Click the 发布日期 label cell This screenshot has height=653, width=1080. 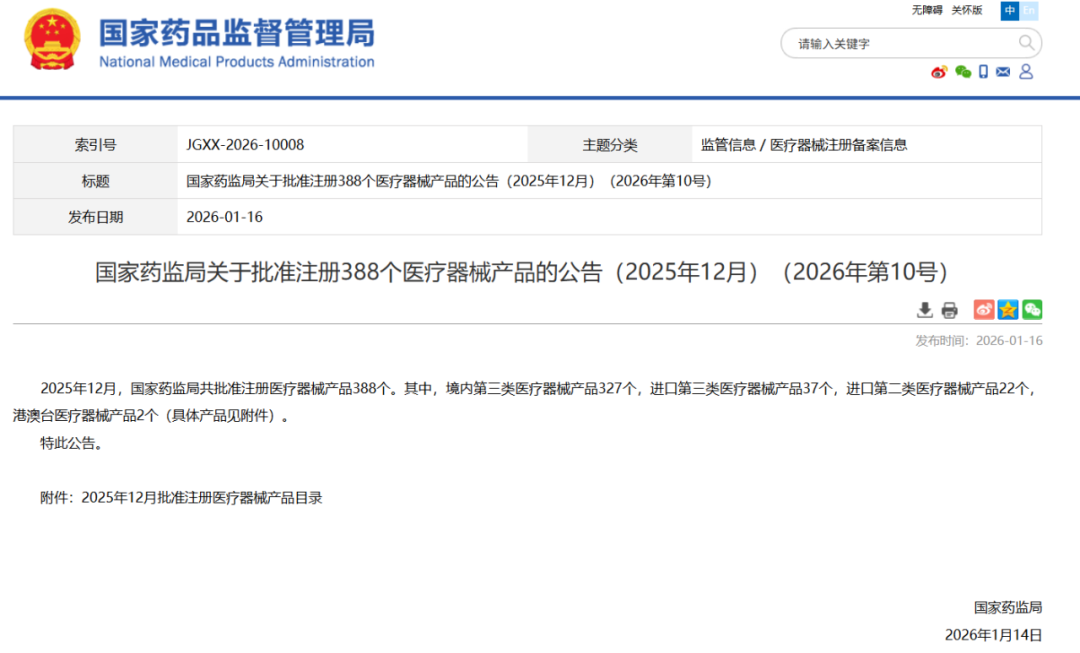(95, 217)
